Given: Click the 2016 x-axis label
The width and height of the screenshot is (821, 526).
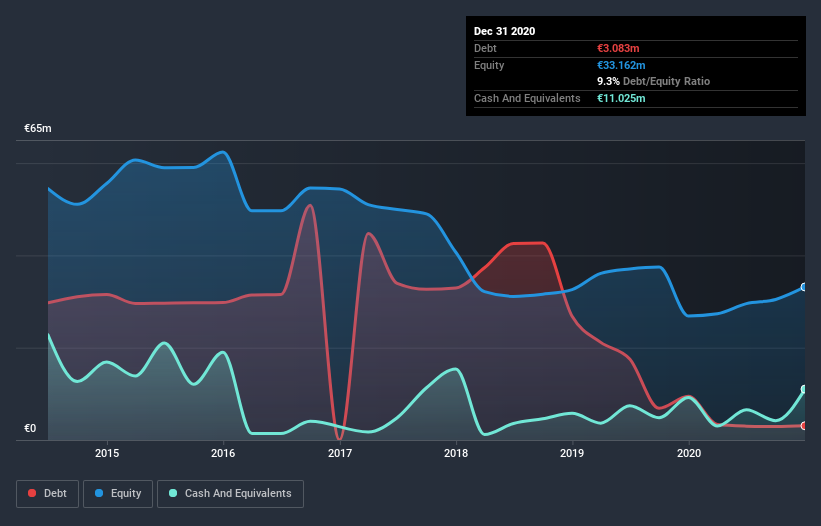Looking at the screenshot, I should pos(223,453).
